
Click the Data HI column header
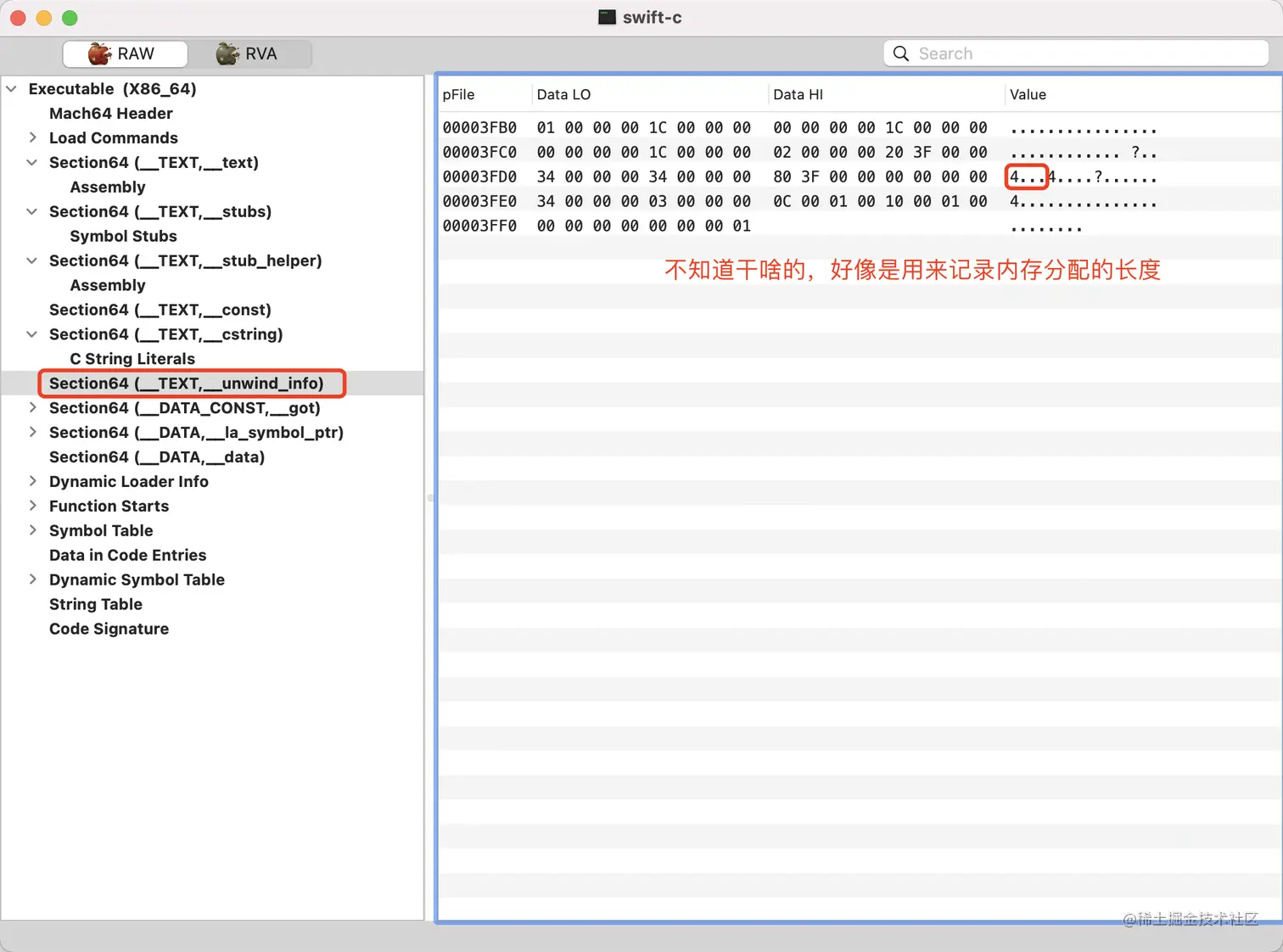point(886,94)
